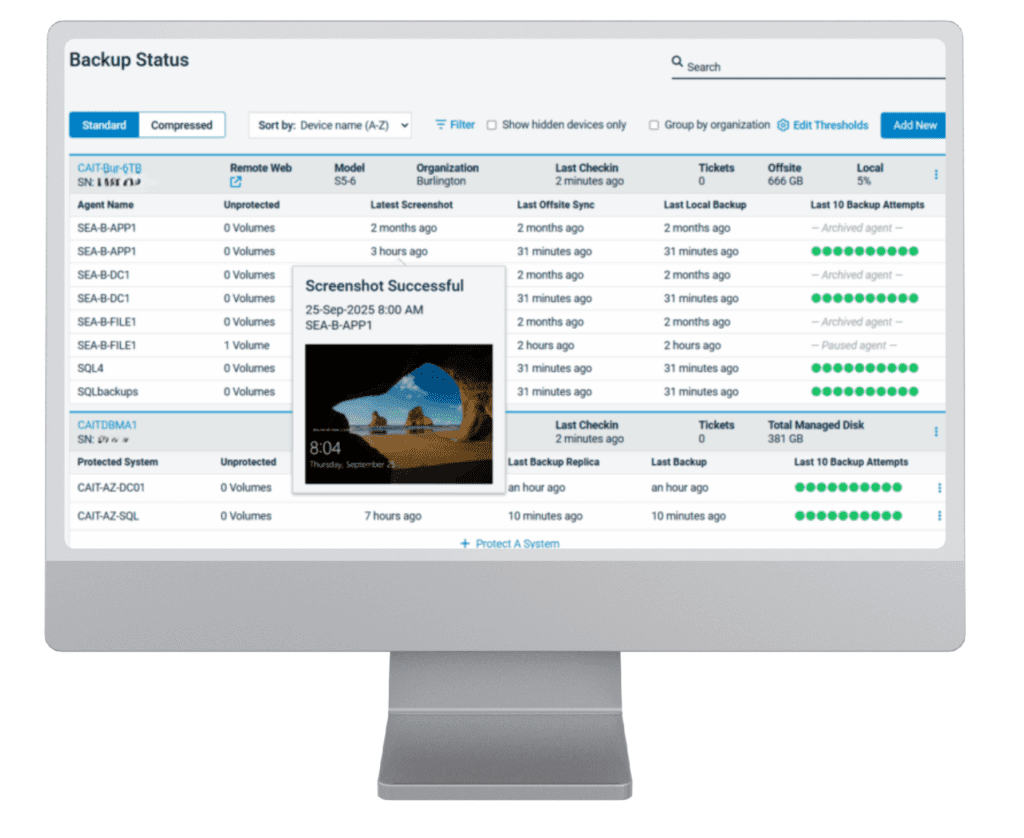Image resolution: width=1024 pixels, height=838 pixels.
Task: Click the Search input field
Action: coord(810,67)
